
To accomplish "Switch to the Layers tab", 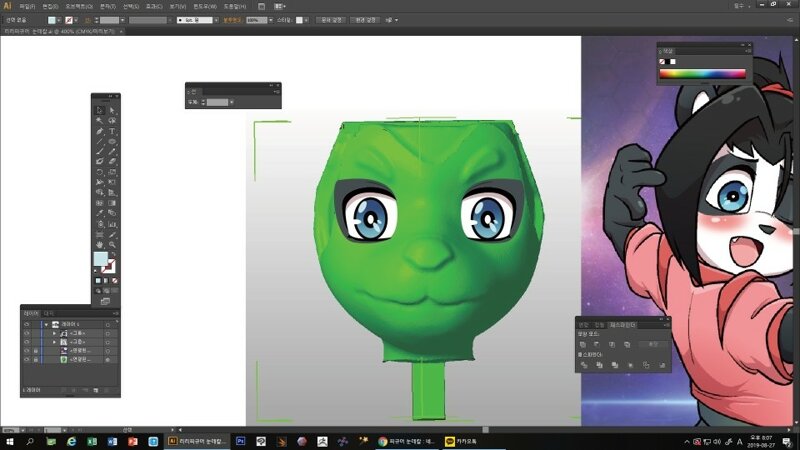I will [x=31, y=313].
